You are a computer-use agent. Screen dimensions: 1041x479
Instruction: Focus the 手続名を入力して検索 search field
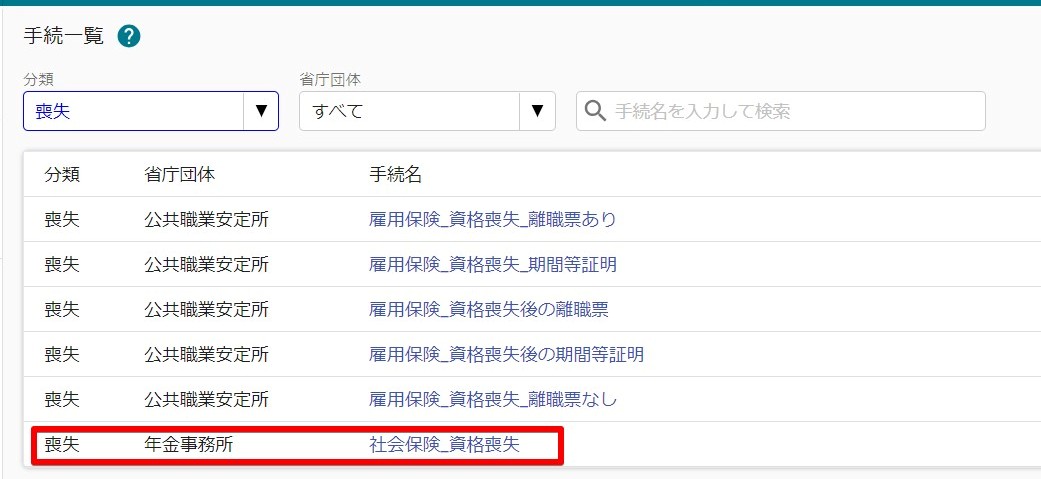pos(781,111)
